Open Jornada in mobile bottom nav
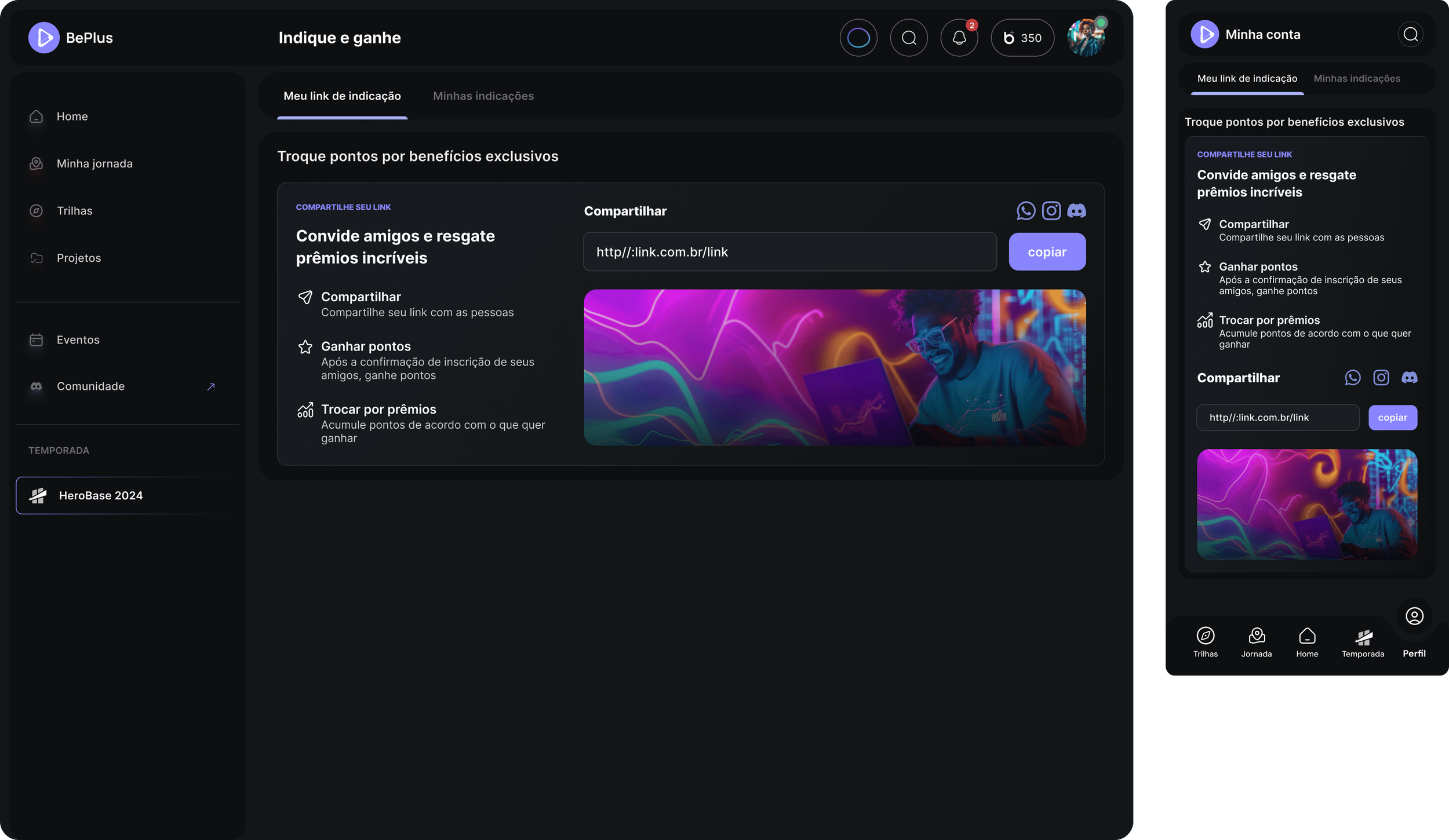Screen dimensions: 1449x840 [x=1257, y=643]
